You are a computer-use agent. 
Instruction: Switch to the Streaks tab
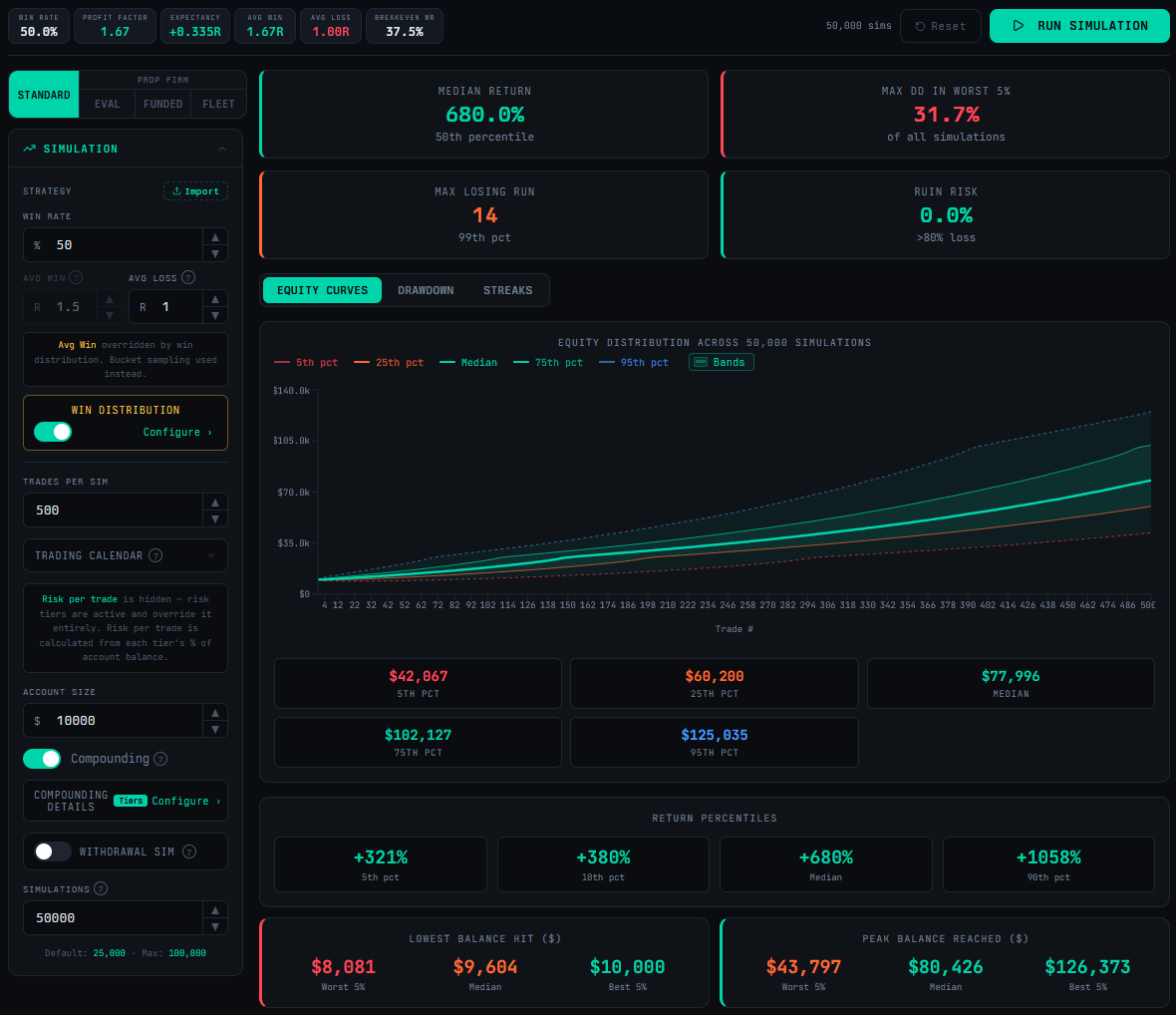tap(507, 290)
